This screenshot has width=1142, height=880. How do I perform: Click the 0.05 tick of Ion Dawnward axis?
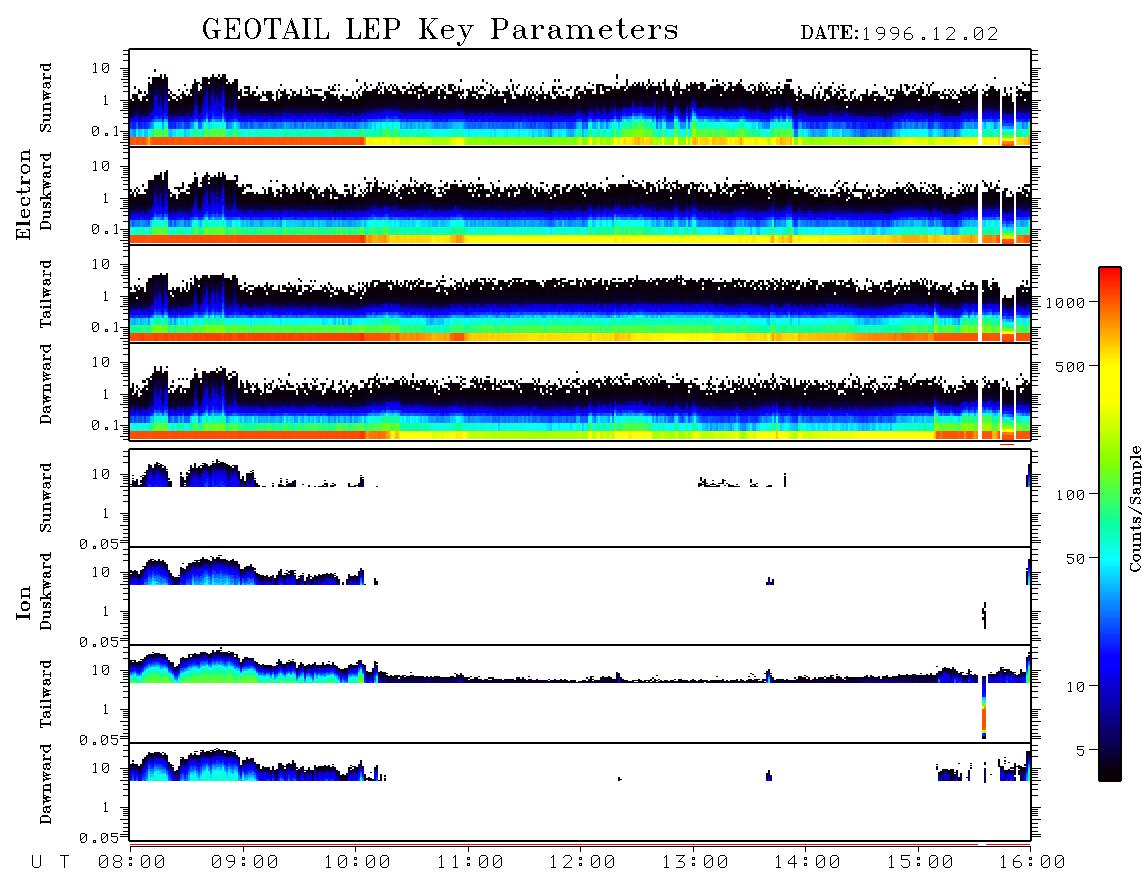pyautogui.click(x=98, y=838)
